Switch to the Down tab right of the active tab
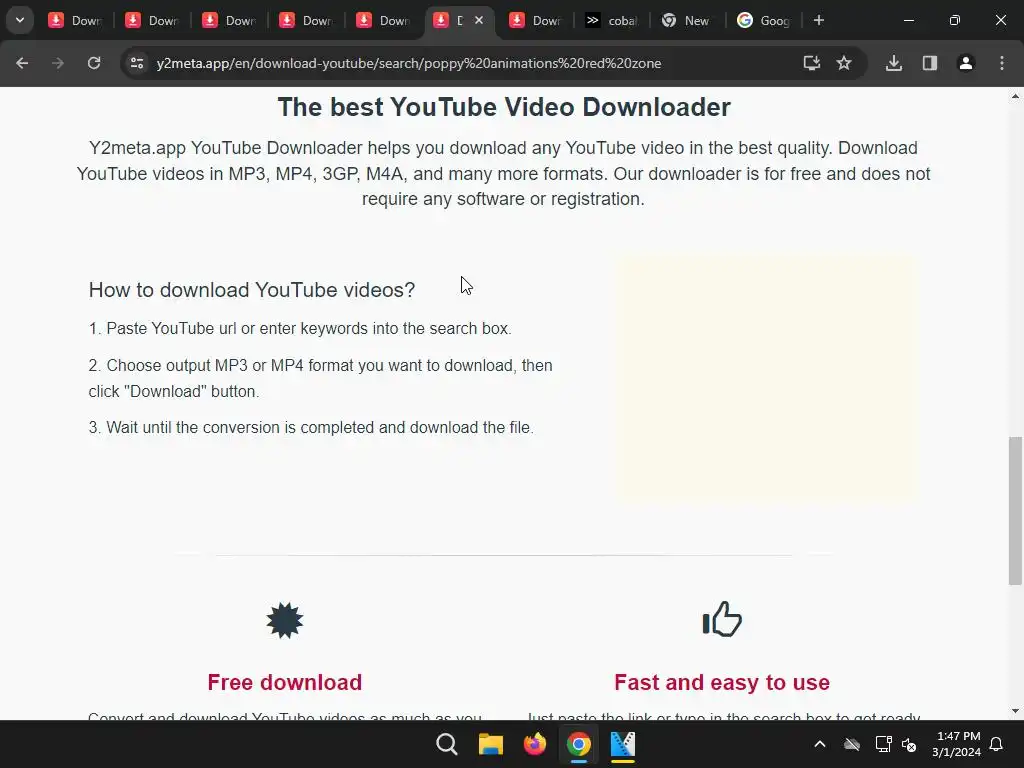This screenshot has height=768, width=1024. pos(536,20)
